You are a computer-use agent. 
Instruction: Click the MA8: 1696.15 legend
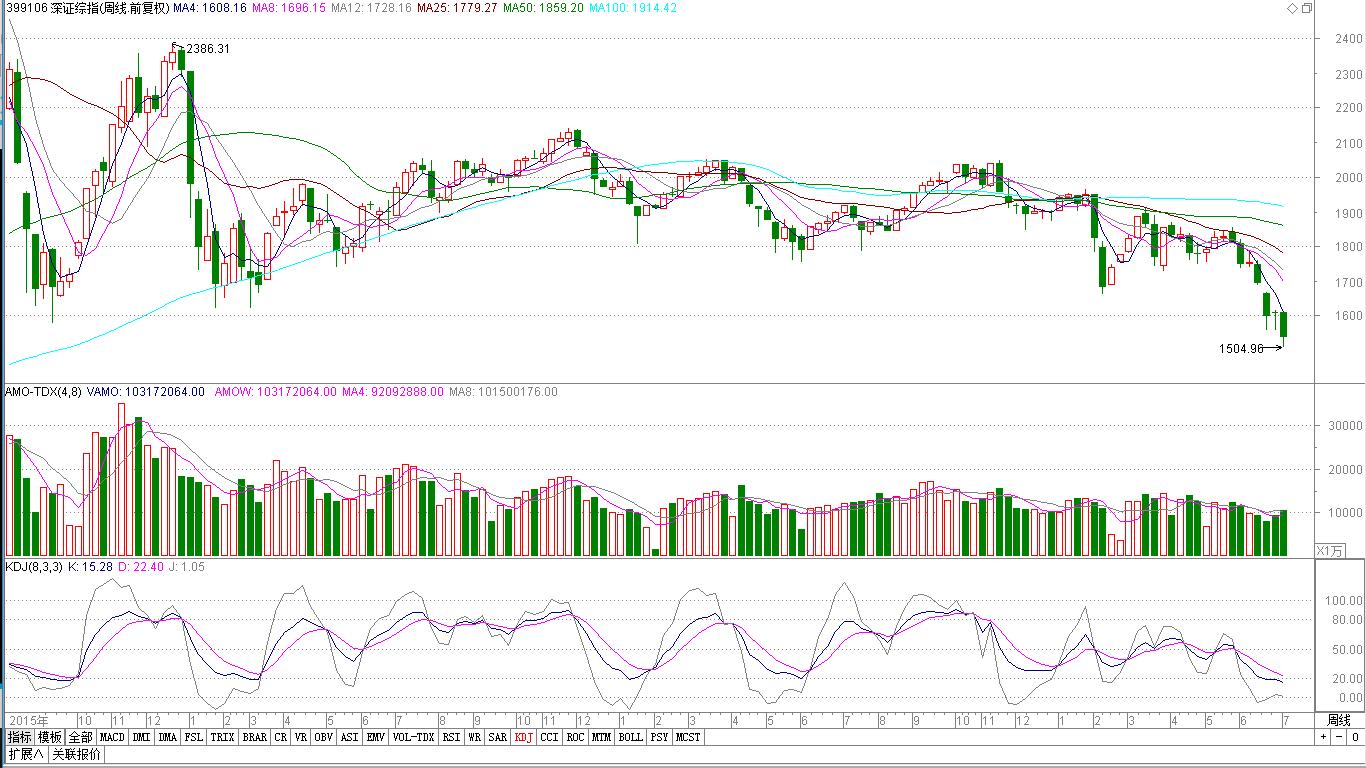288,8
